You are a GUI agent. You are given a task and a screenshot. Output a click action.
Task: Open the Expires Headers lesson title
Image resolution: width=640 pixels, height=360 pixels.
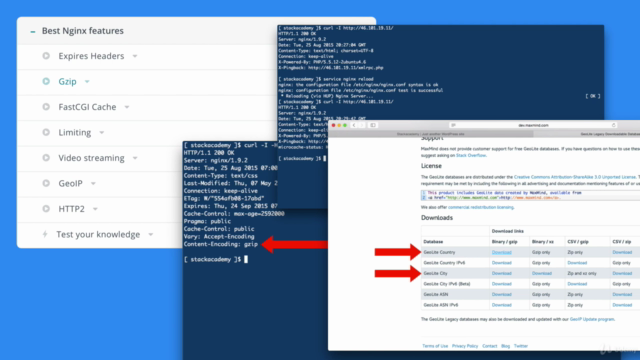(x=91, y=56)
